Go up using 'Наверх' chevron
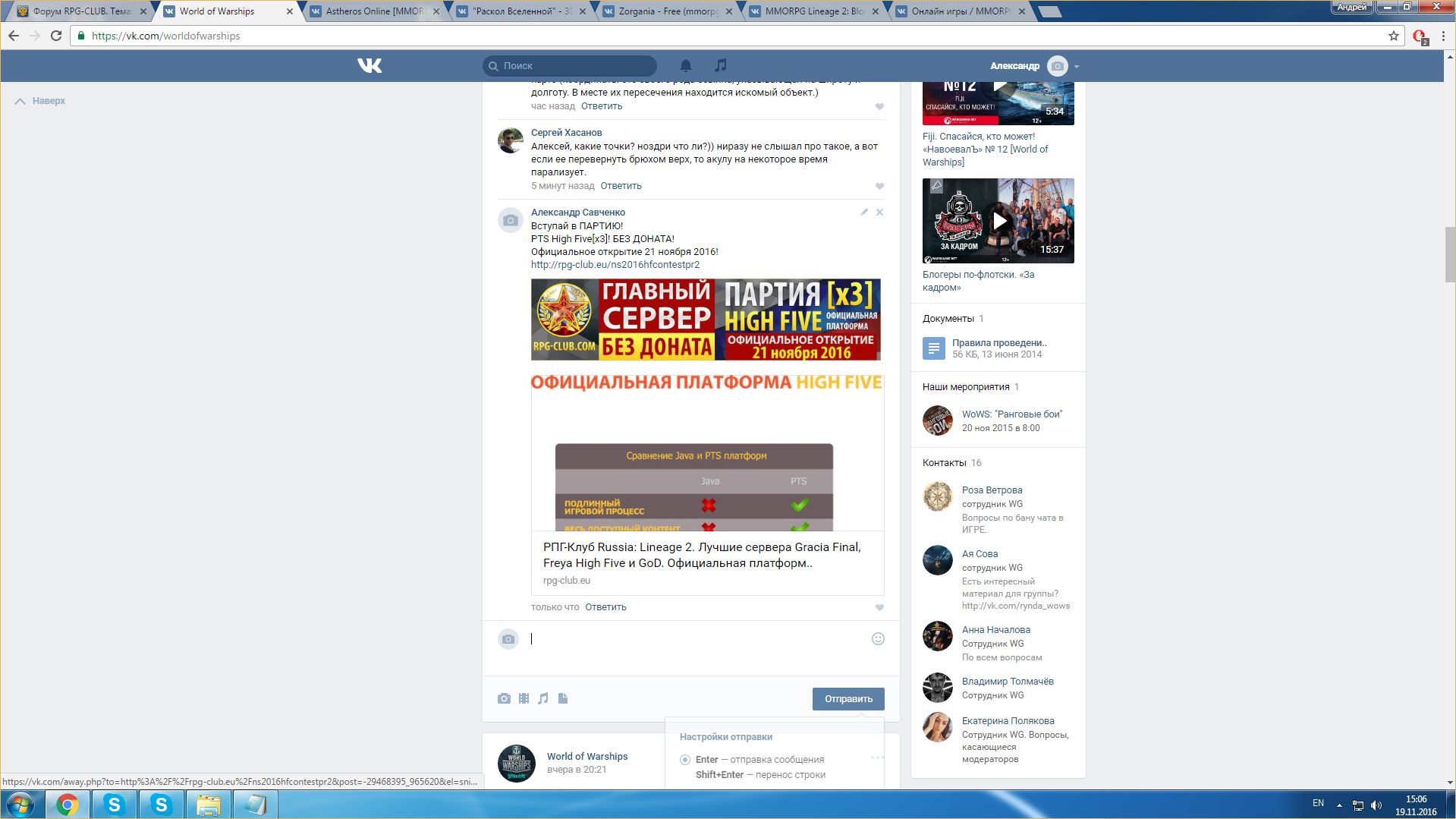Viewport: 1456px width, 819px height. [20, 101]
